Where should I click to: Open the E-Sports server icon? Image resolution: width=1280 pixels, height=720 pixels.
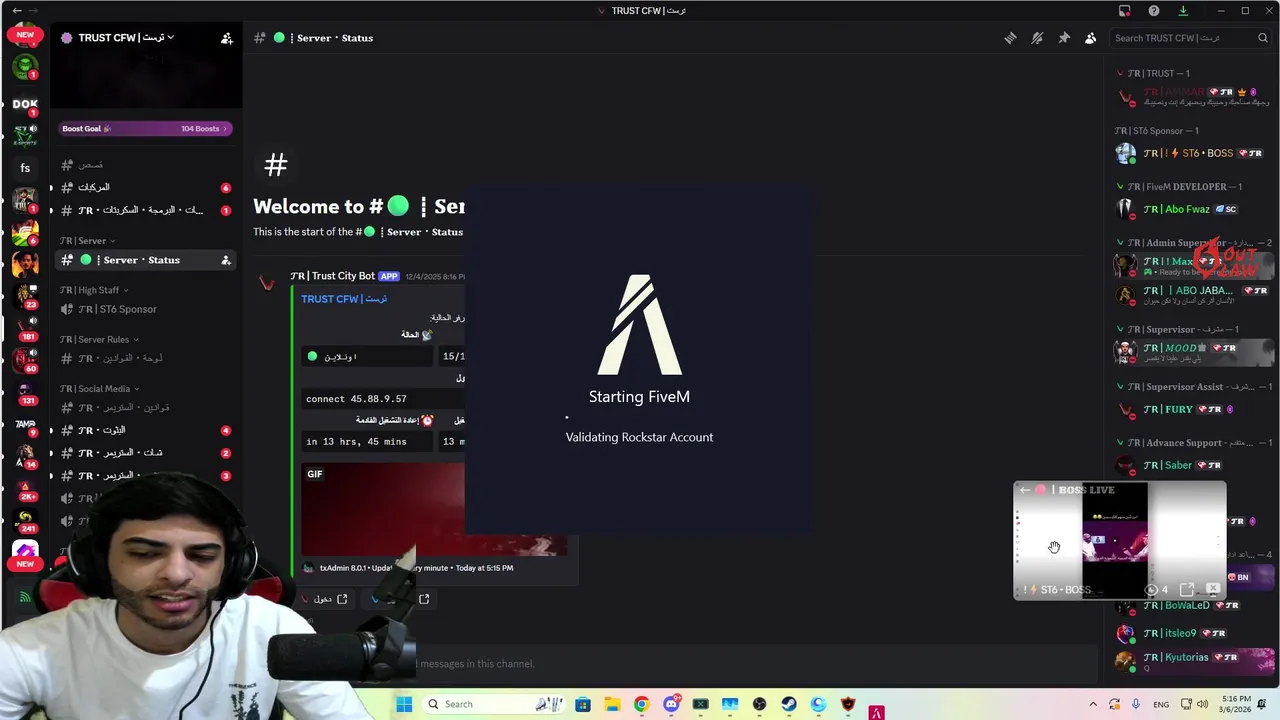25,135
